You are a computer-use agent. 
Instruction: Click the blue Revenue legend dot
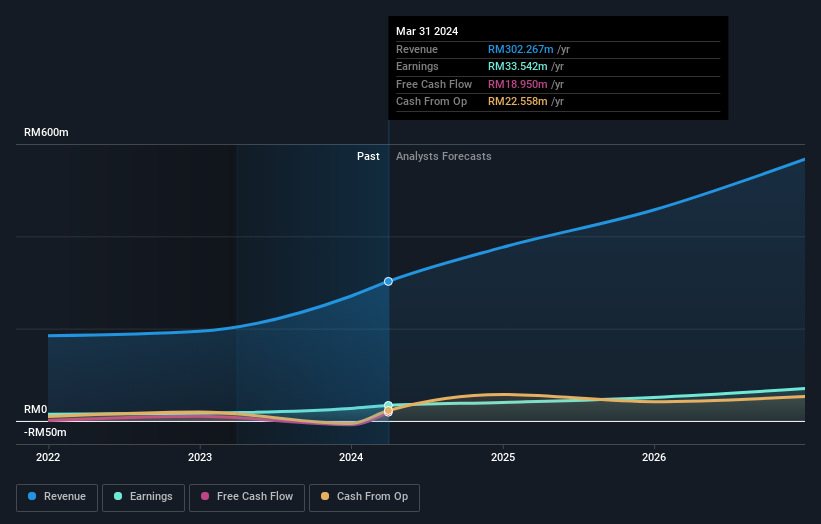[x=32, y=496]
